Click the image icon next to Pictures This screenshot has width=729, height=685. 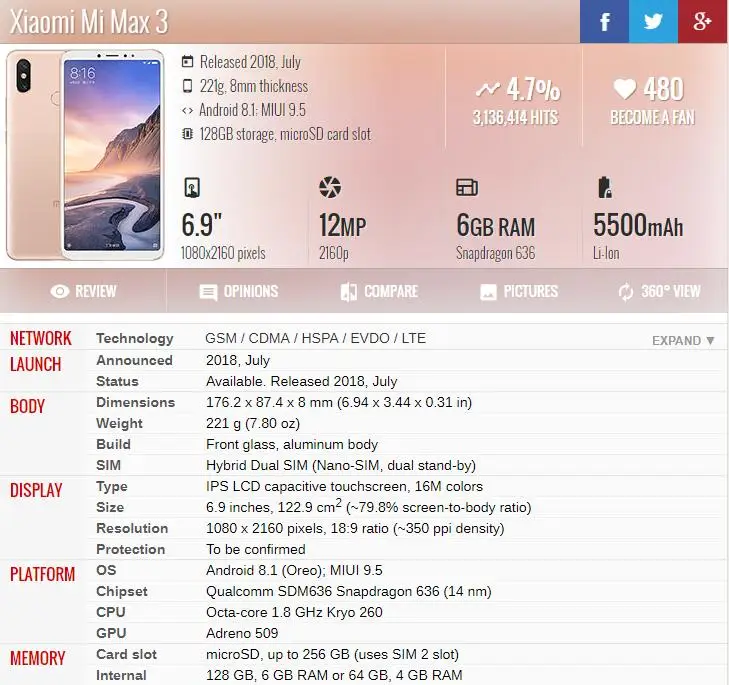tap(488, 292)
